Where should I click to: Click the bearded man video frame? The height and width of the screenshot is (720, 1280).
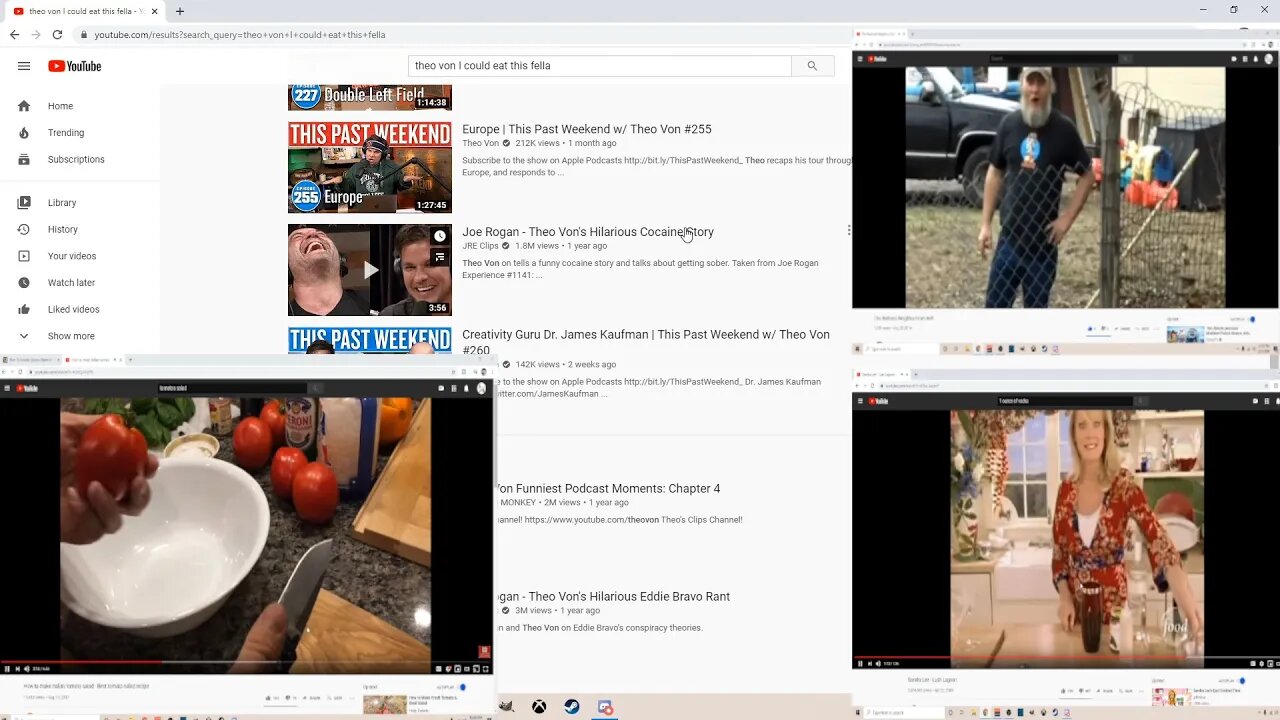coord(1064,187)
